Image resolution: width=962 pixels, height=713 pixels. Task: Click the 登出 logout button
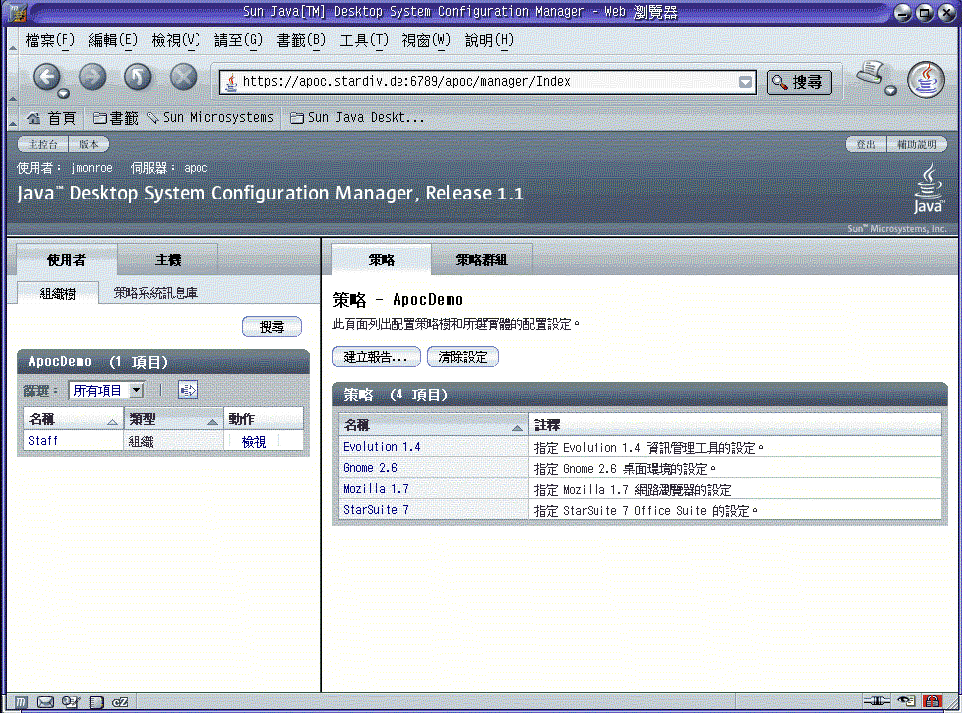866,145
